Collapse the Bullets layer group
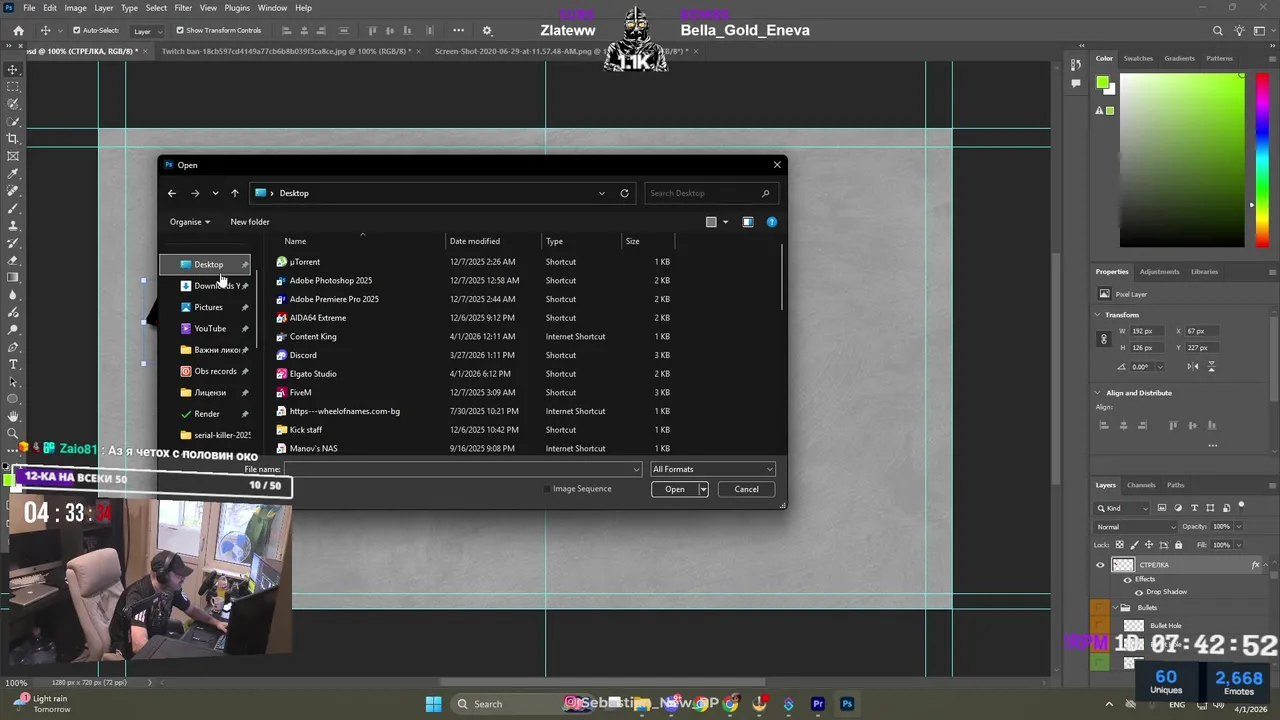 point(1114,608)
